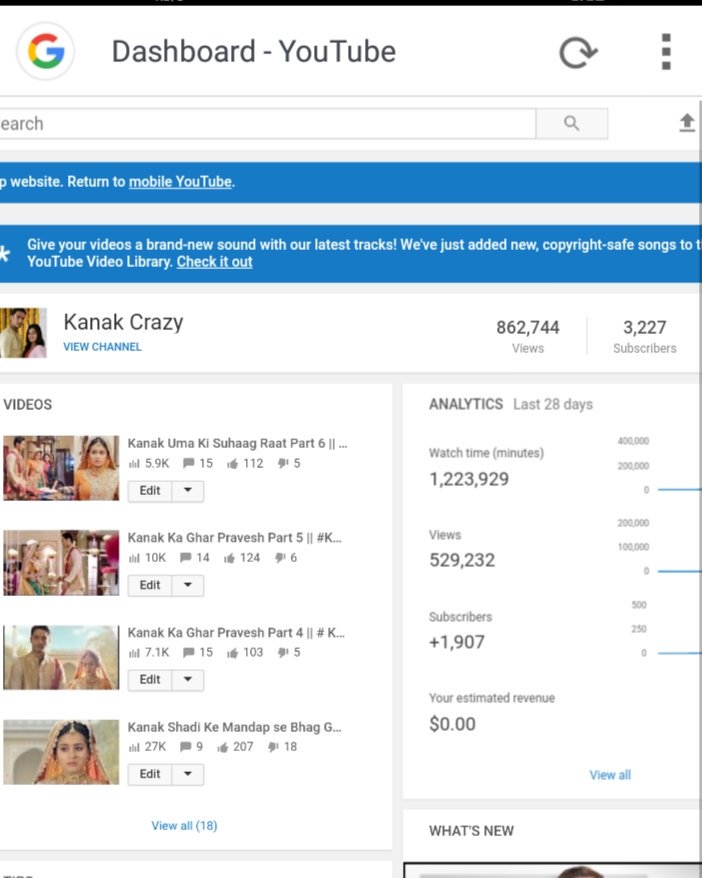Select Watch time value 1,223,929
The width and height of the screenshot is (702, 878).
coord(469,479)
